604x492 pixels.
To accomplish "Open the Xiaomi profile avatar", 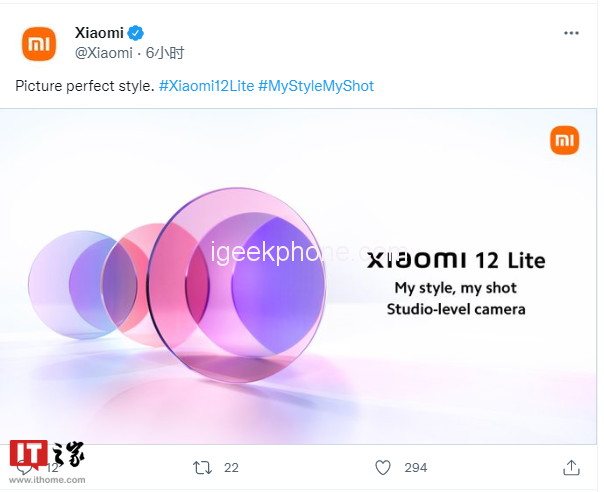I will (x=40, y=43).
